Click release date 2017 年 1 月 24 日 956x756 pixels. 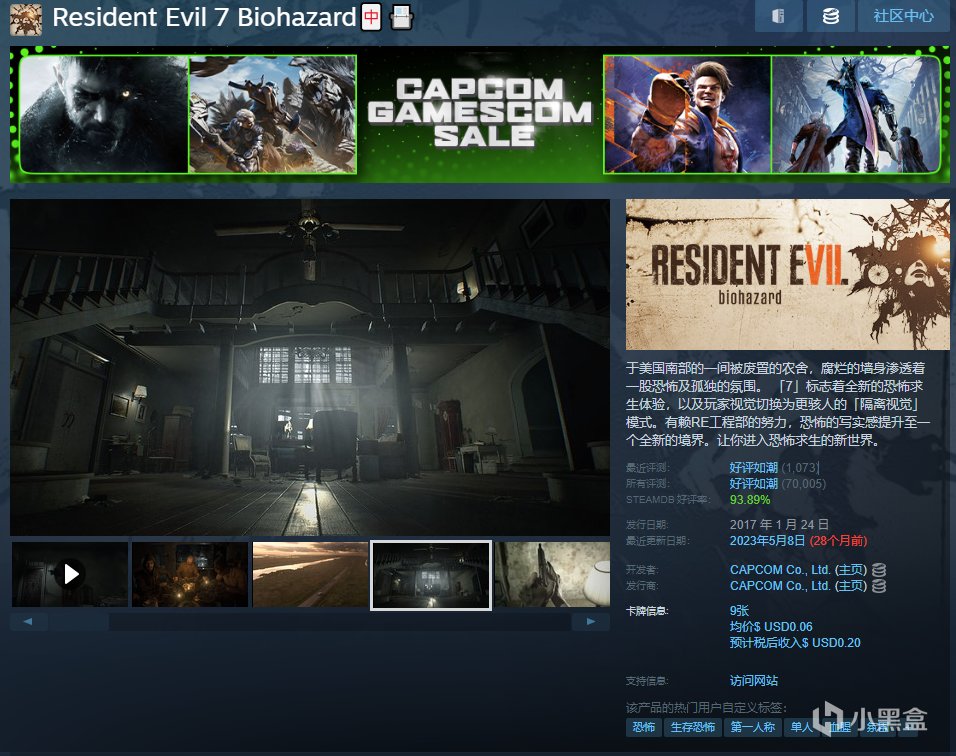pyautogui.click(x=779, y=524)
